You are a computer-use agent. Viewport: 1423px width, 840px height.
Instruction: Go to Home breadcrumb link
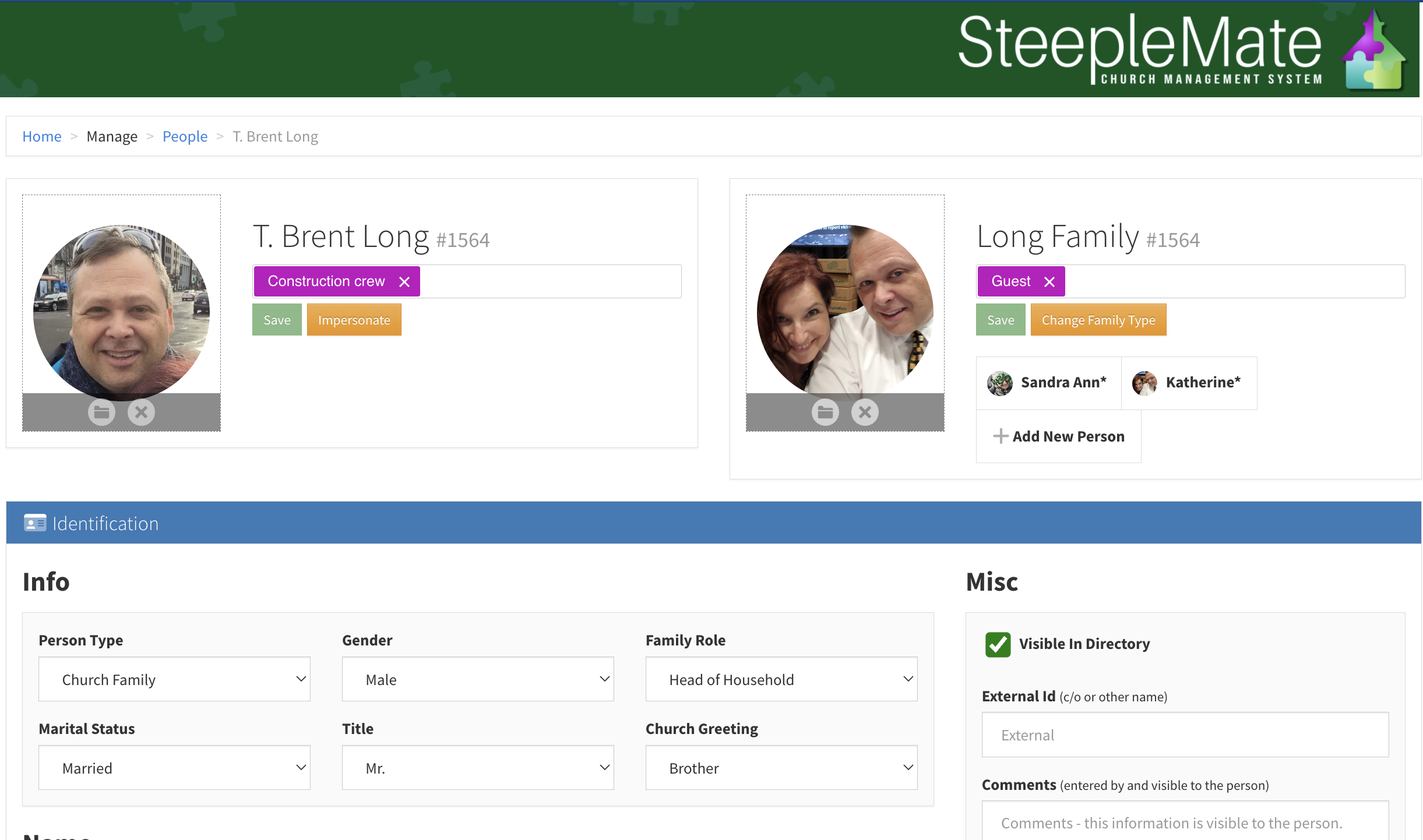click(41, 136)
